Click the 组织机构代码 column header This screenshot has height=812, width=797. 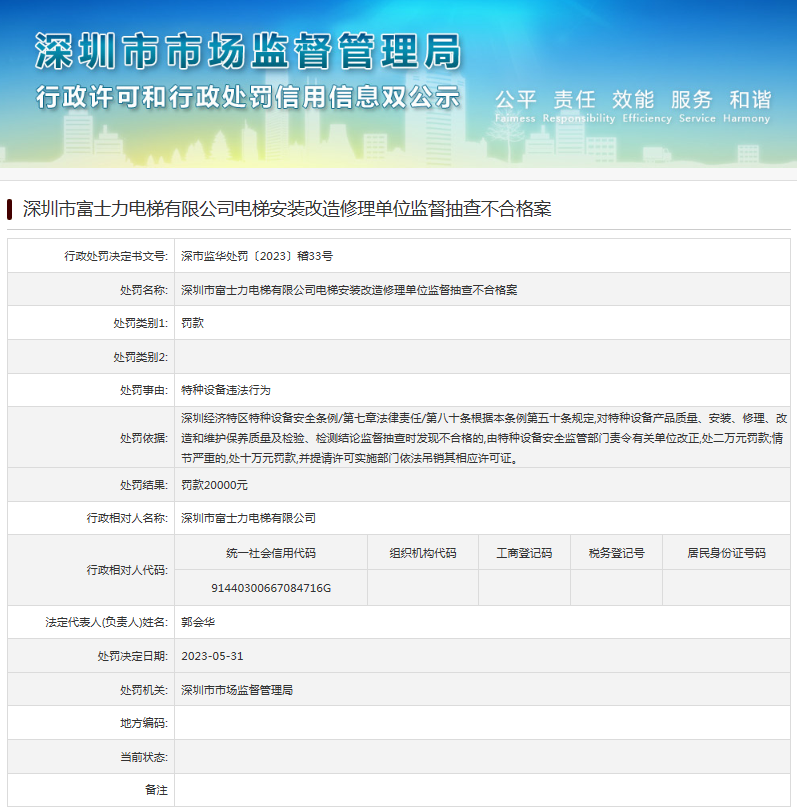click(x=423, y=553)
